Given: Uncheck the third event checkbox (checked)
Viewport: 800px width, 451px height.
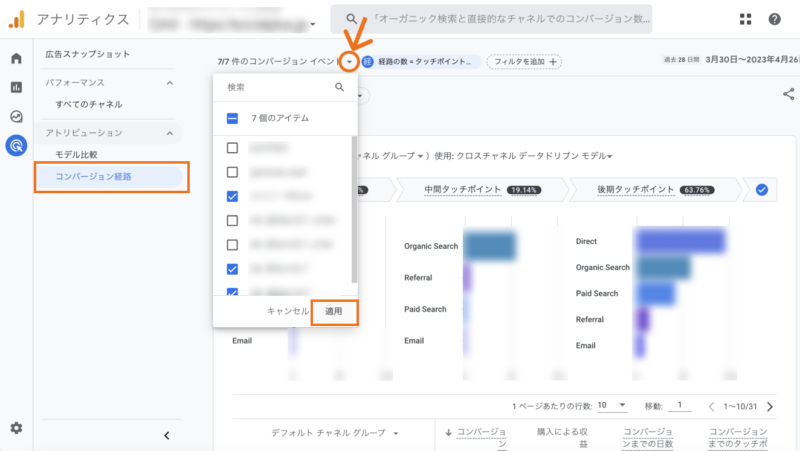Looking at the screenshot, I should tap(232, 196).
